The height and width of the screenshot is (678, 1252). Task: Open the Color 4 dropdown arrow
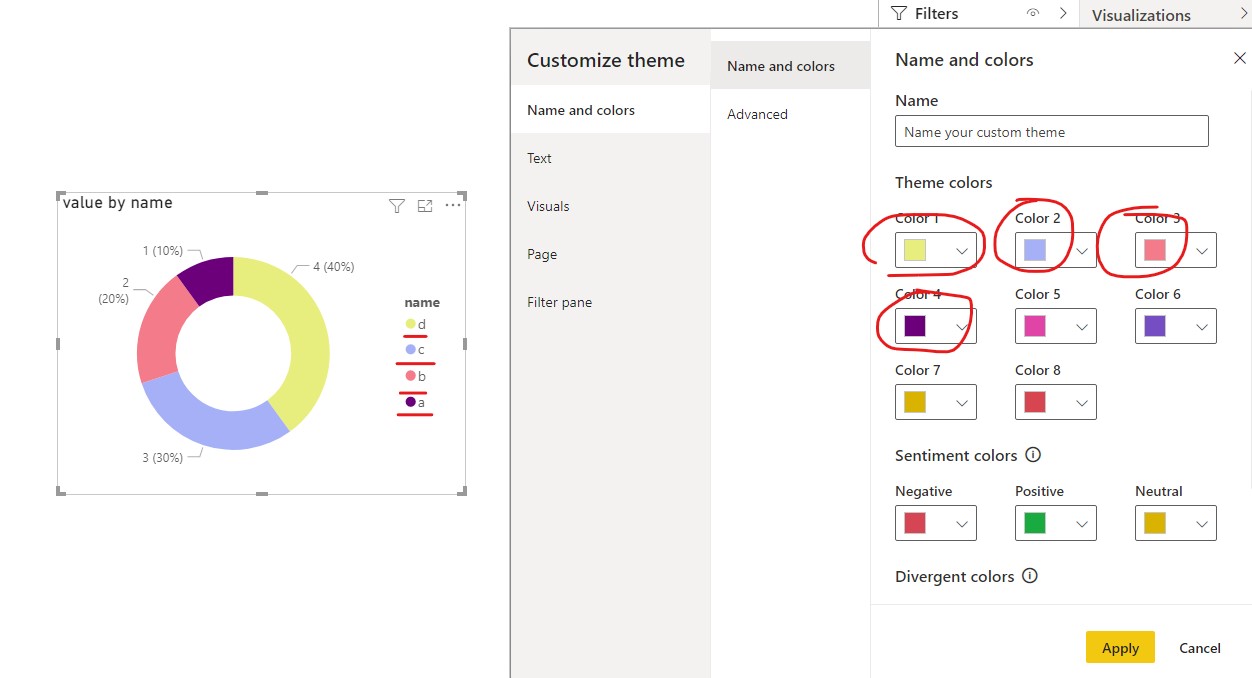tap(962, 327)
